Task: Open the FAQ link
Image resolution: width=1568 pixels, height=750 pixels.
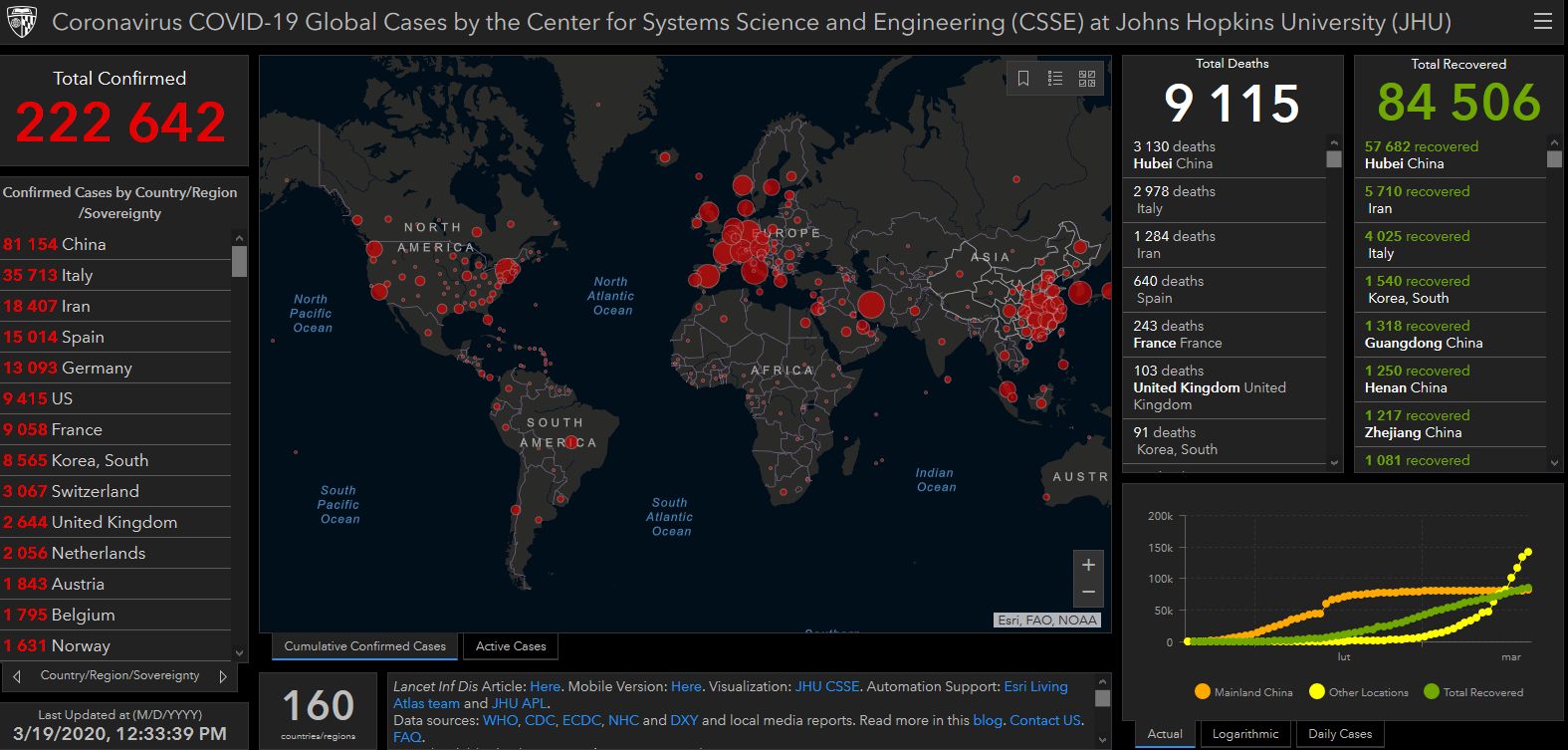Action: pos(407,737)
